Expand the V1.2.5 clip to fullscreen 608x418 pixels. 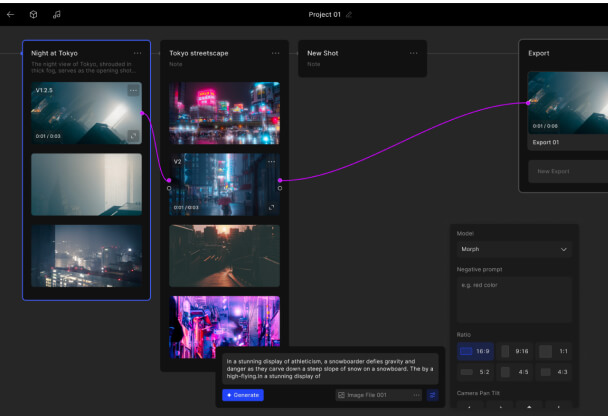133,136
